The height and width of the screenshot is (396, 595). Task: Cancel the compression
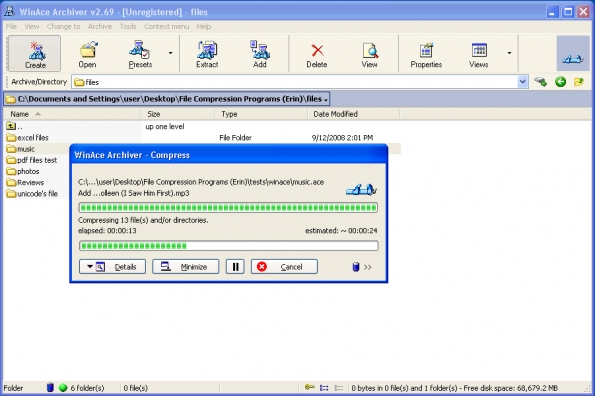tap(284, 267)
